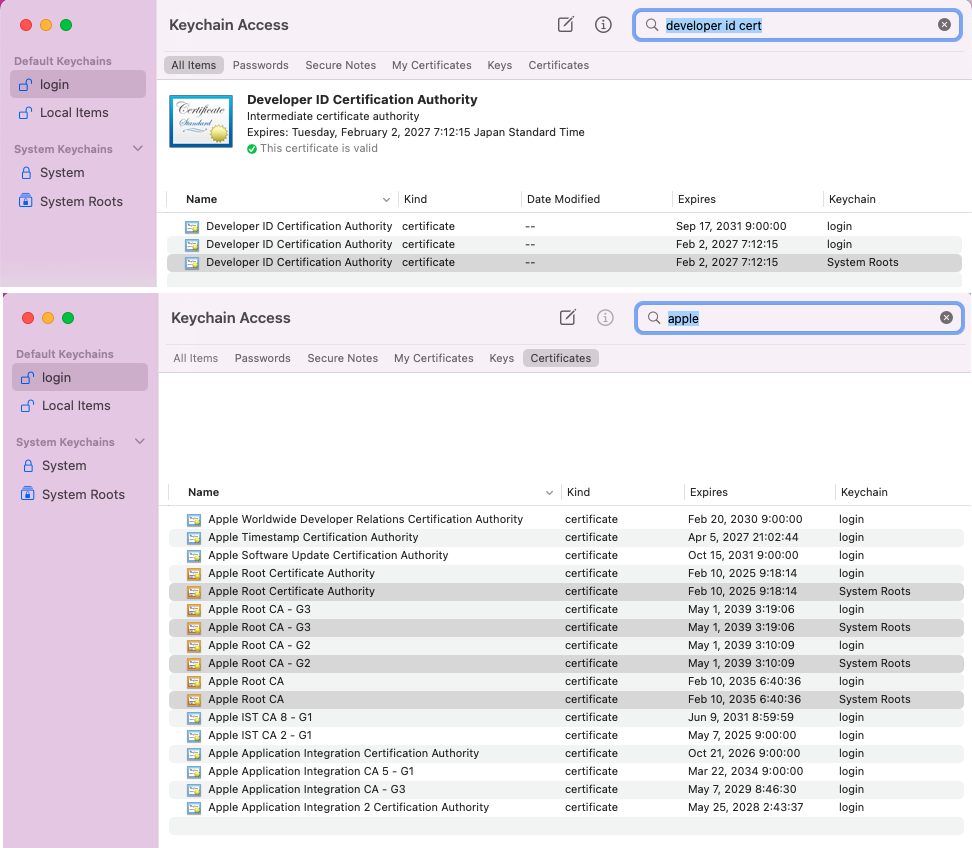Open My Certificates tab in top window

(431, 65)
